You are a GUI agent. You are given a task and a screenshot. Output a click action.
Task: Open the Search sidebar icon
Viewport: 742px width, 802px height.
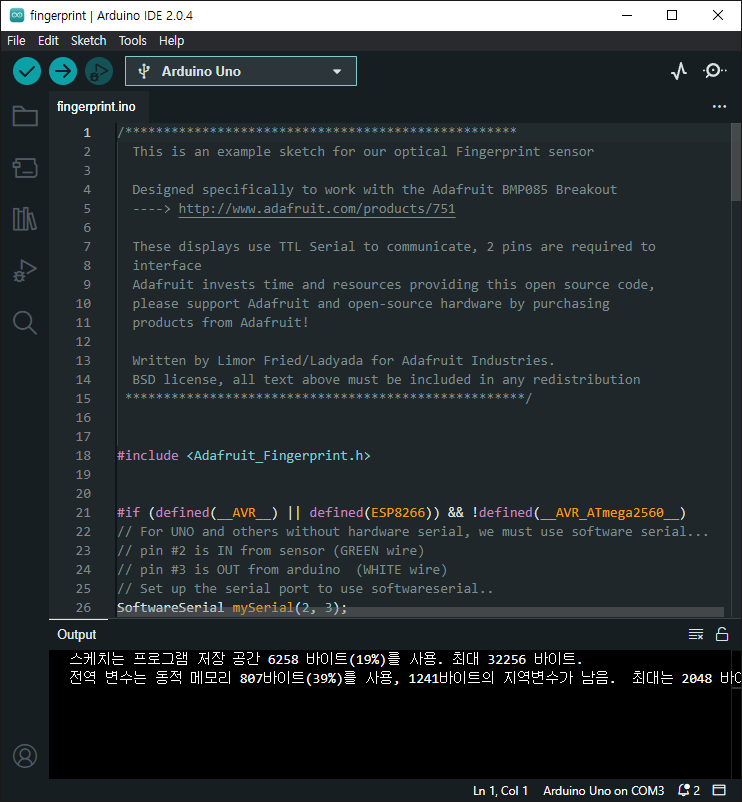click(25, 323)
